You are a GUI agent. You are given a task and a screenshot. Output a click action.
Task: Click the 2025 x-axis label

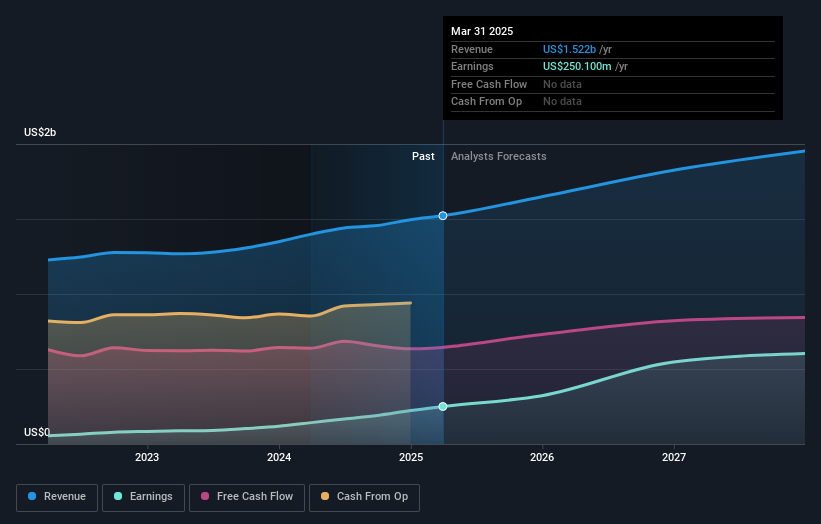(x=411, y=457)
